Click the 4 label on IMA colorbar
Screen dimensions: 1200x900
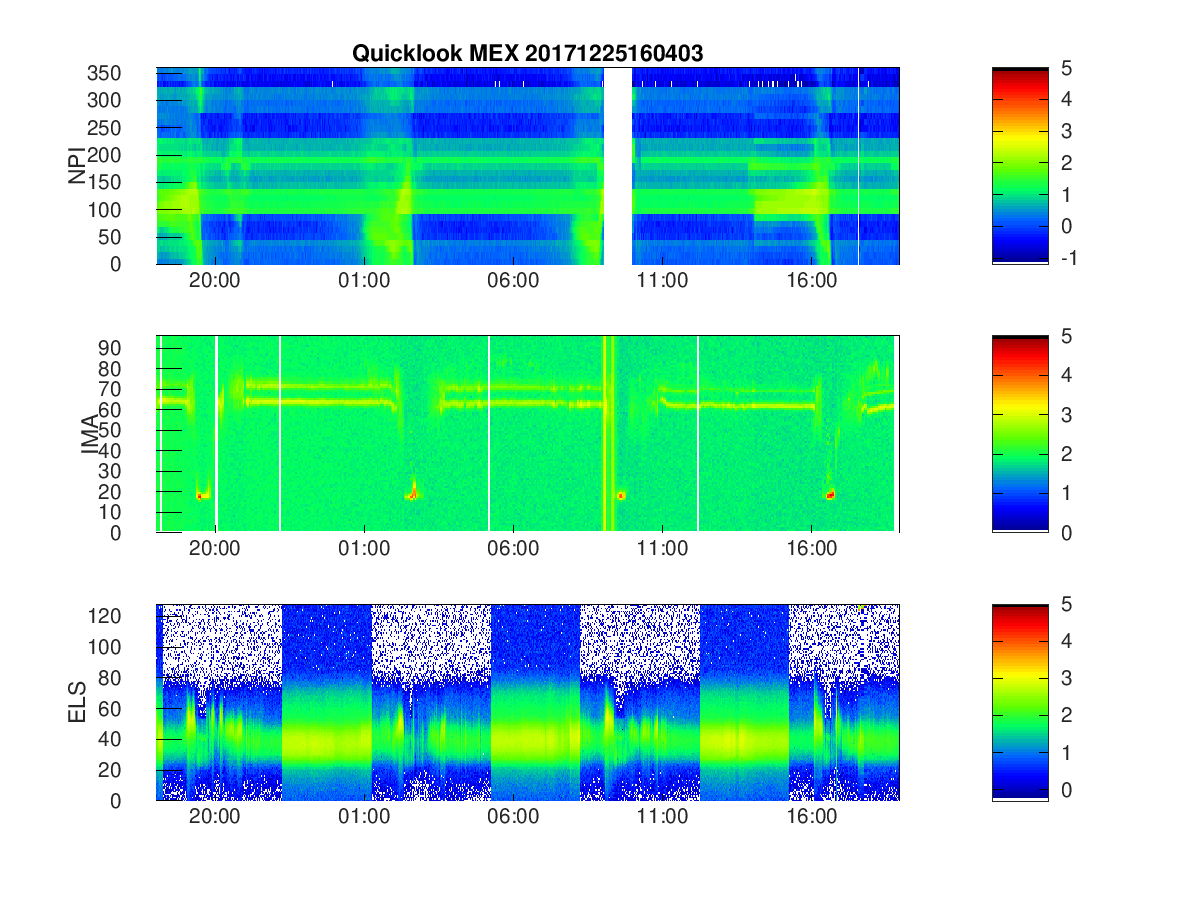pos(1066,375)
